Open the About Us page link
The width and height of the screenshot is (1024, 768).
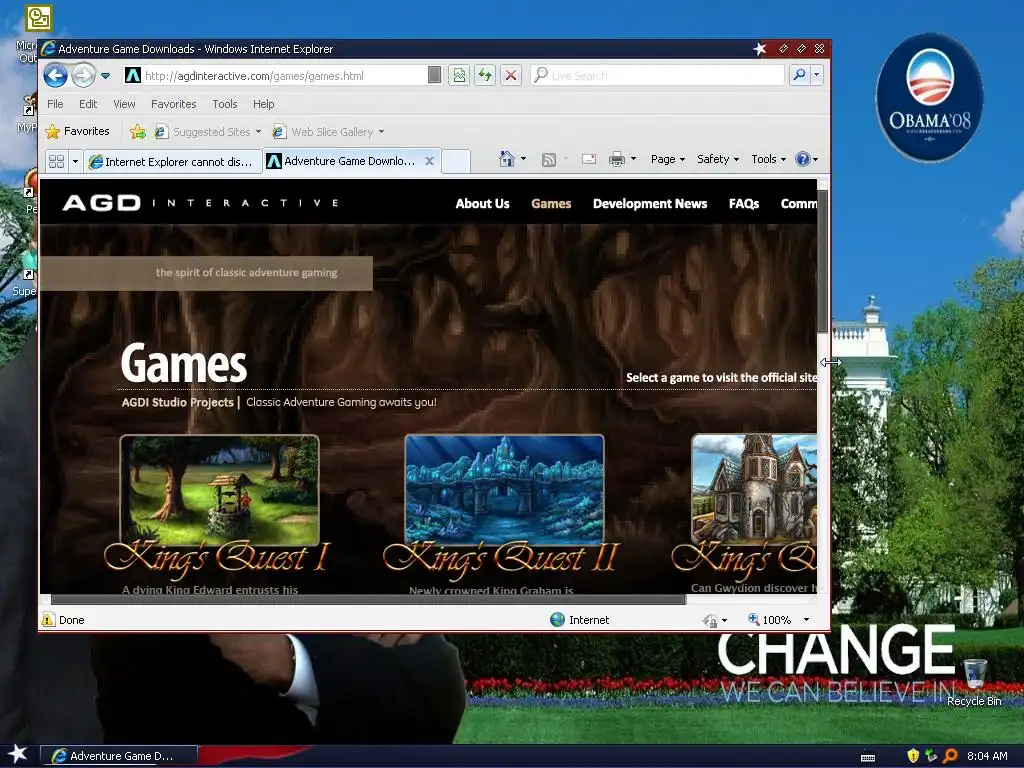[x=482, y=204]
